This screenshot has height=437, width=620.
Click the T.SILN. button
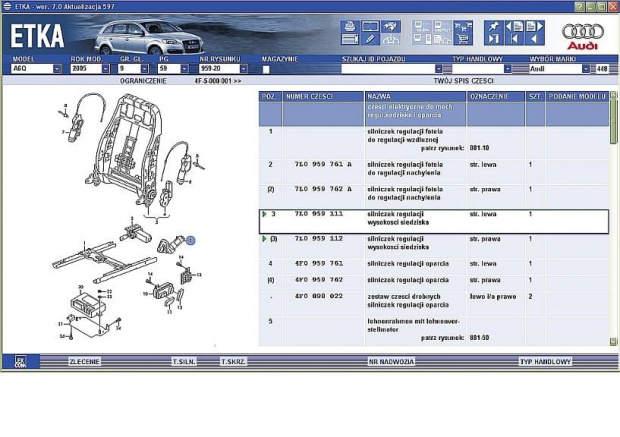[184, 361]
